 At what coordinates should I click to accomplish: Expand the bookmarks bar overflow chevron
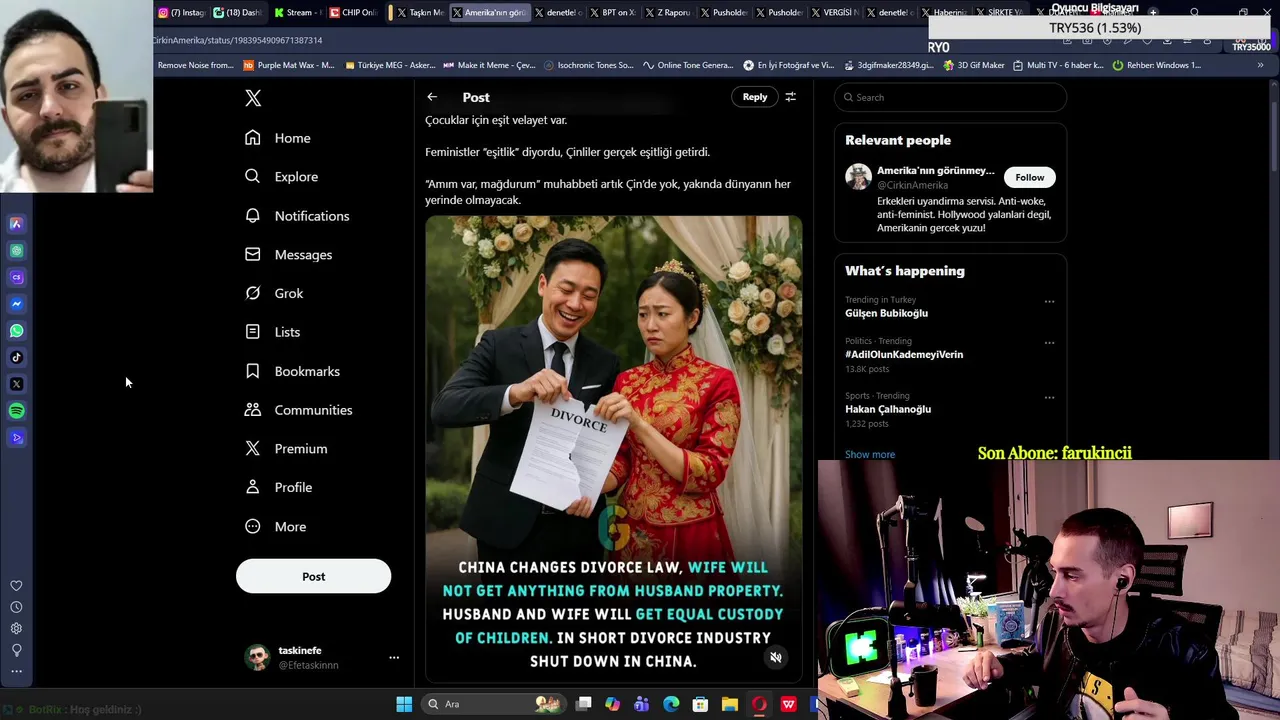pos(1260,65)
